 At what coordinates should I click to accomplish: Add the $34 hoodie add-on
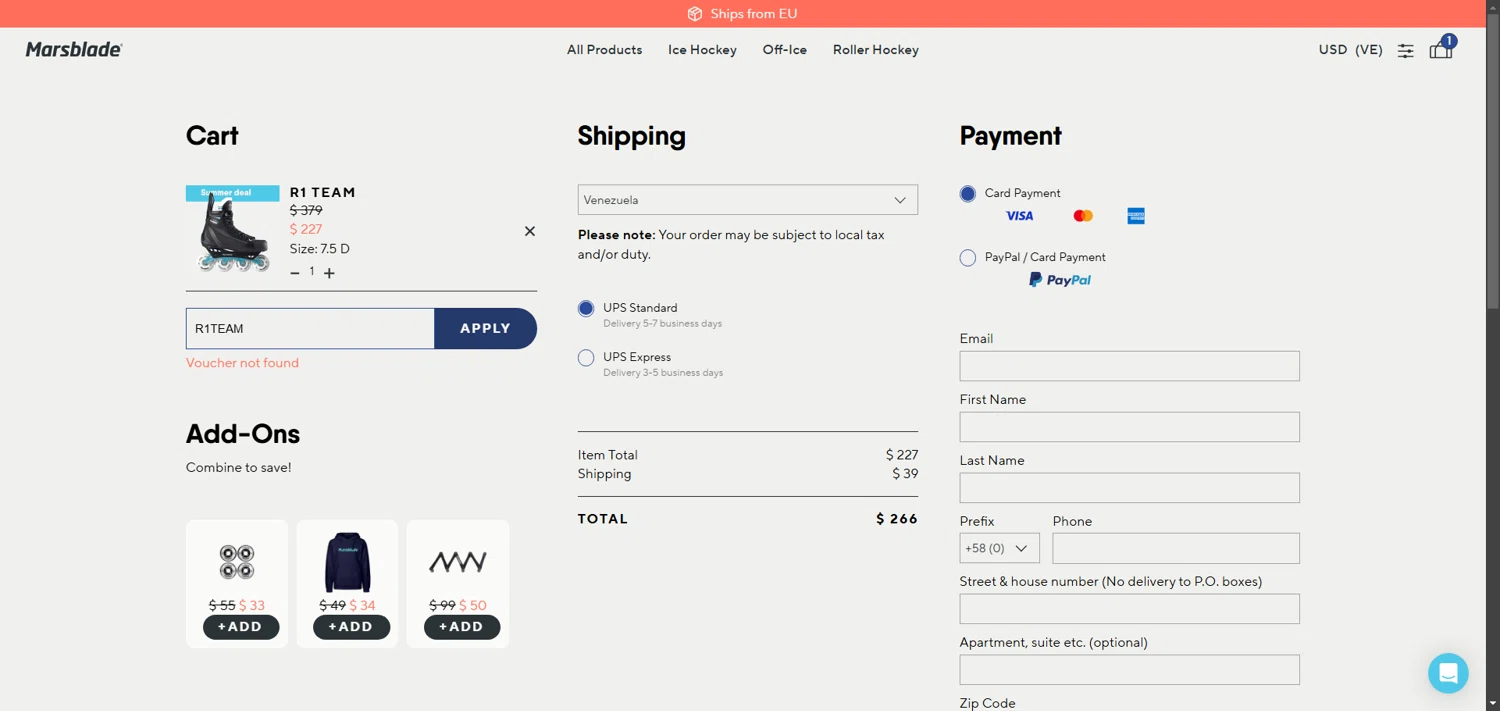coord(351,627)
